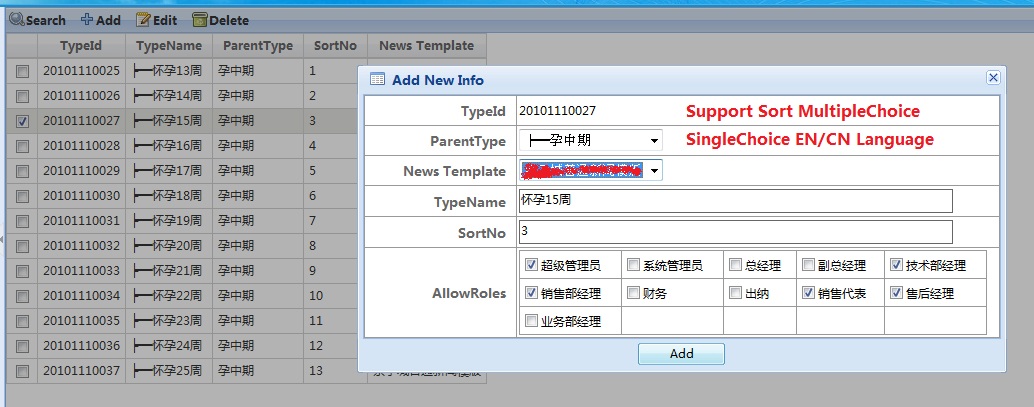Click the Add plus icon in toolbar
This screenshot has height=407, width=1034.
pos(87,20)
